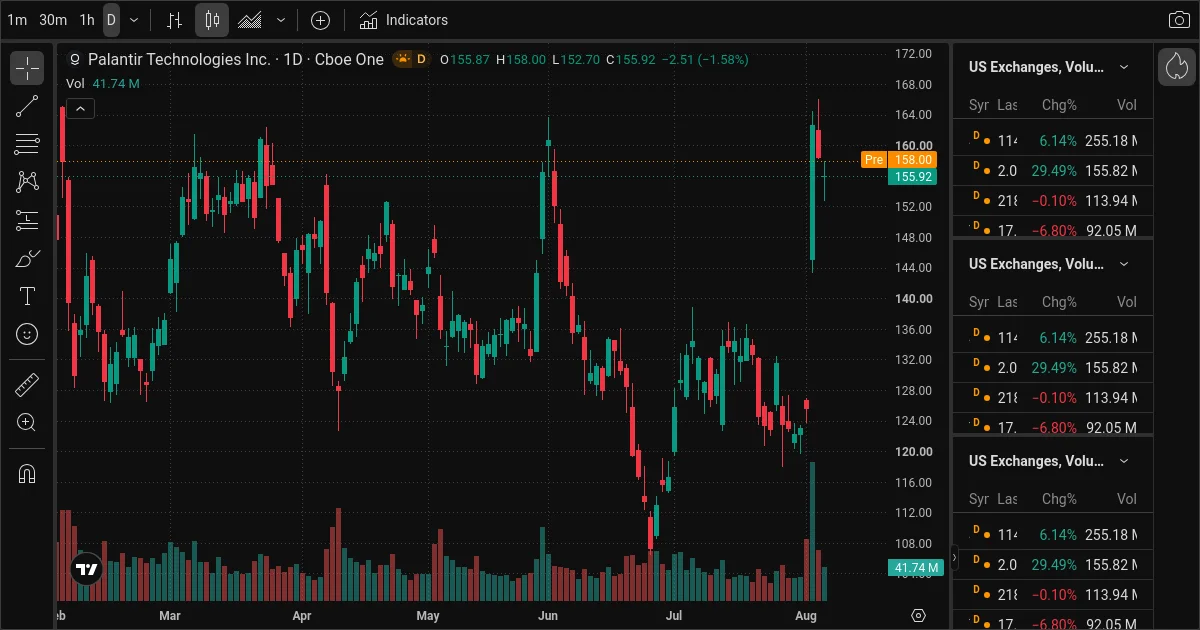Switch chart style to Bars
This screenshot has height=630, width=1200.
point(175,20)
